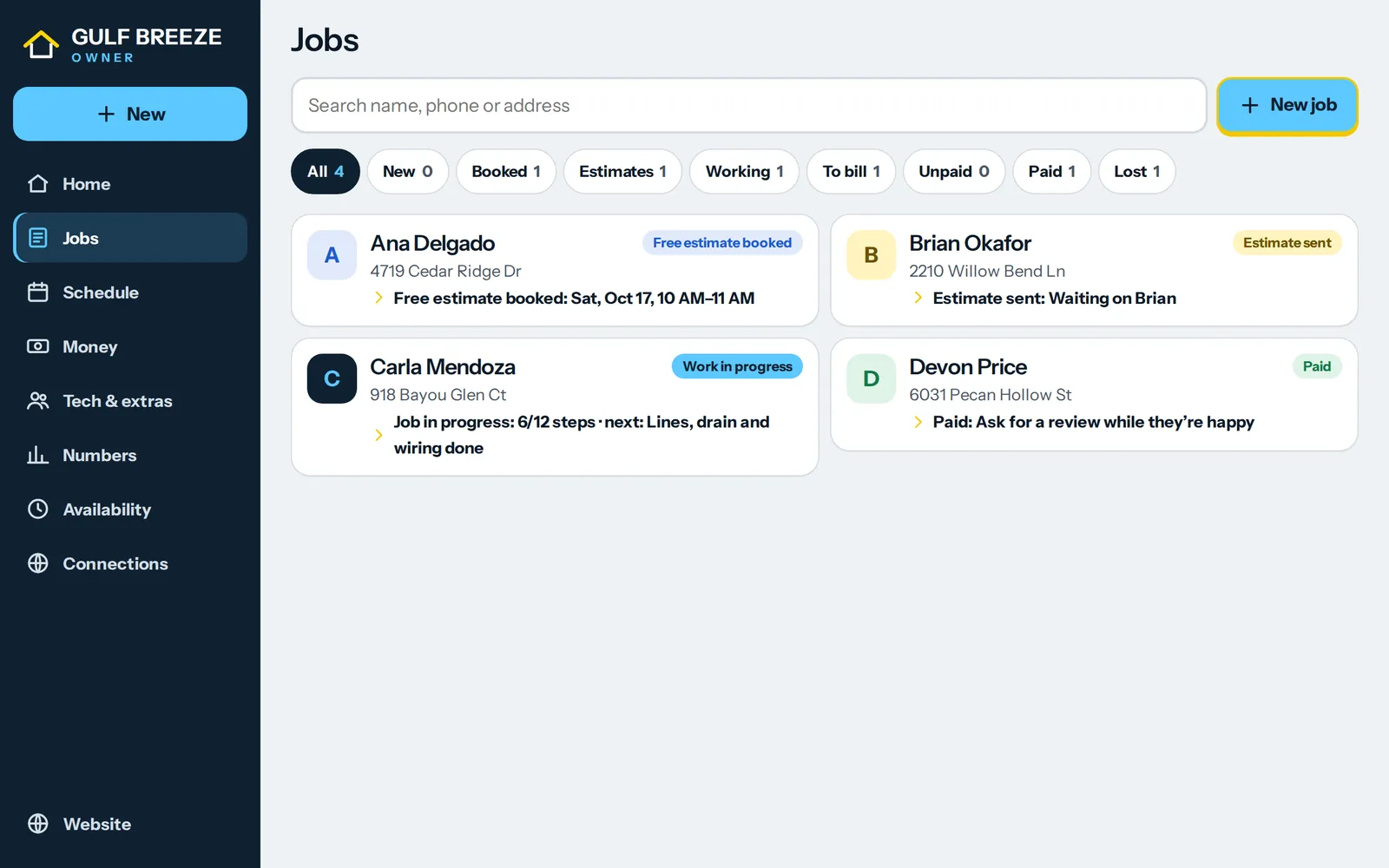Click the address 918 Bayou Glen Ct

pos(438,395)
